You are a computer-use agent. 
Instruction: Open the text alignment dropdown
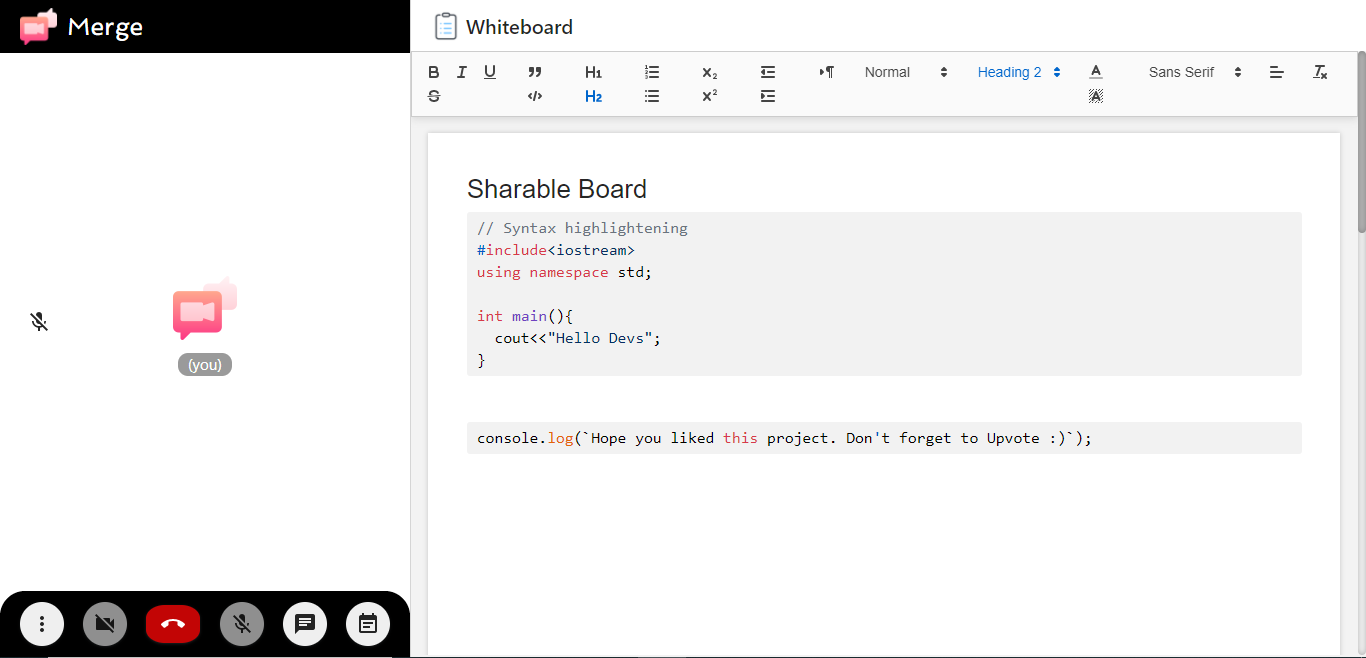pyautogui.click(x=1277, y=72)
